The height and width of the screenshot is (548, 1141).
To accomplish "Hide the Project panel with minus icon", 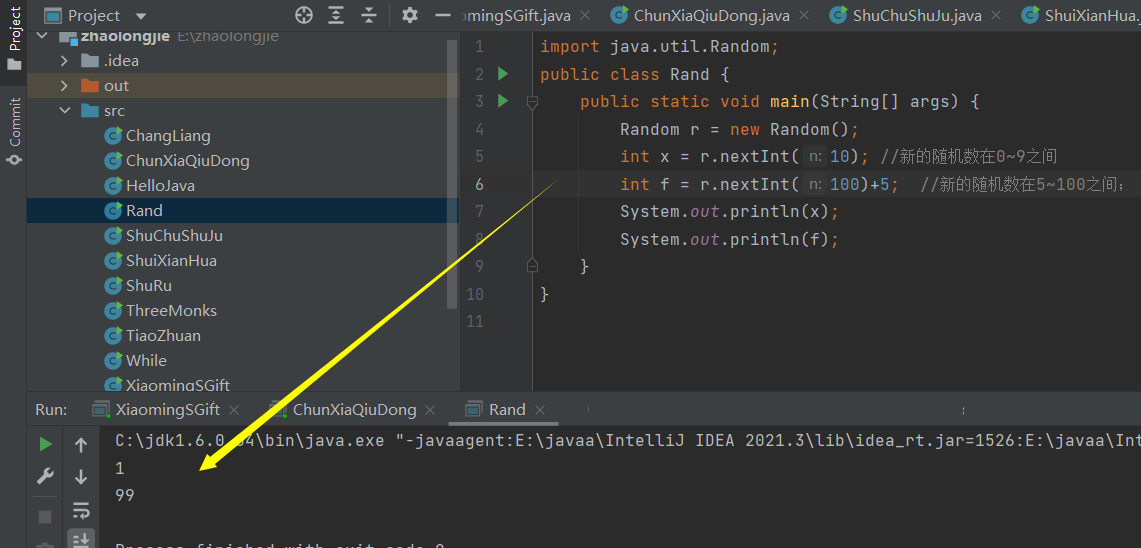I will (442, 15).
